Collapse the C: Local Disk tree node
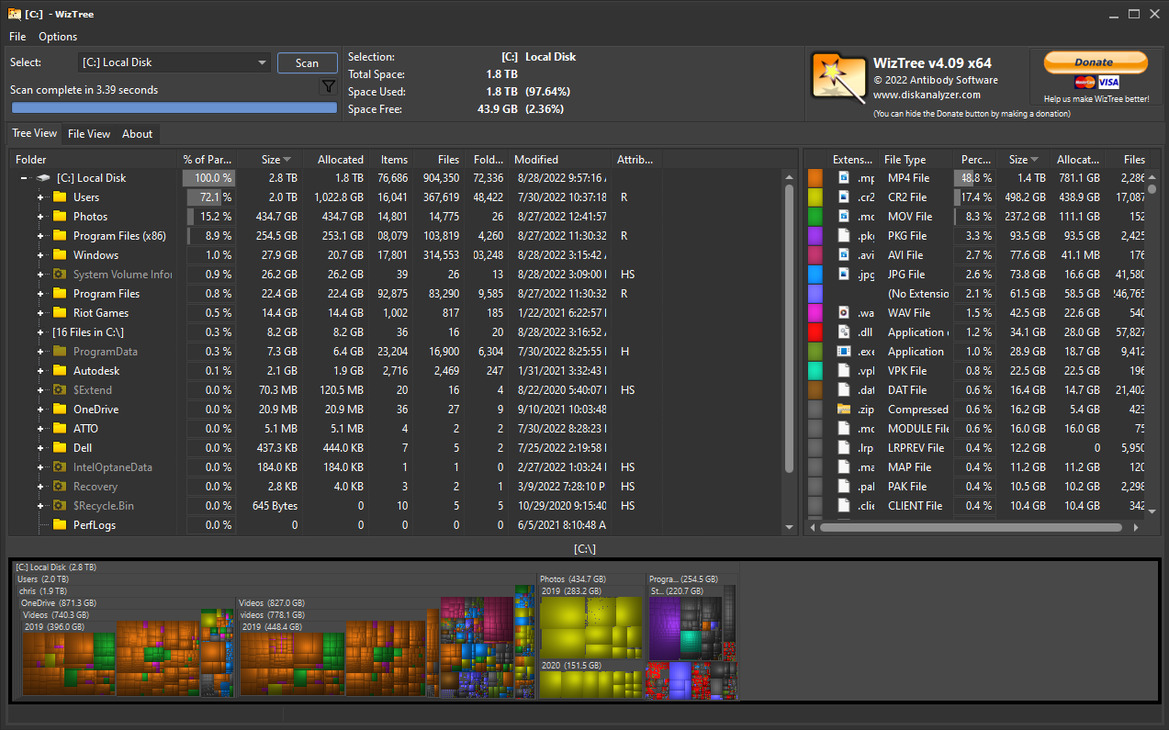This screenshot has width=1169, height=730. [x=24, y=178]
